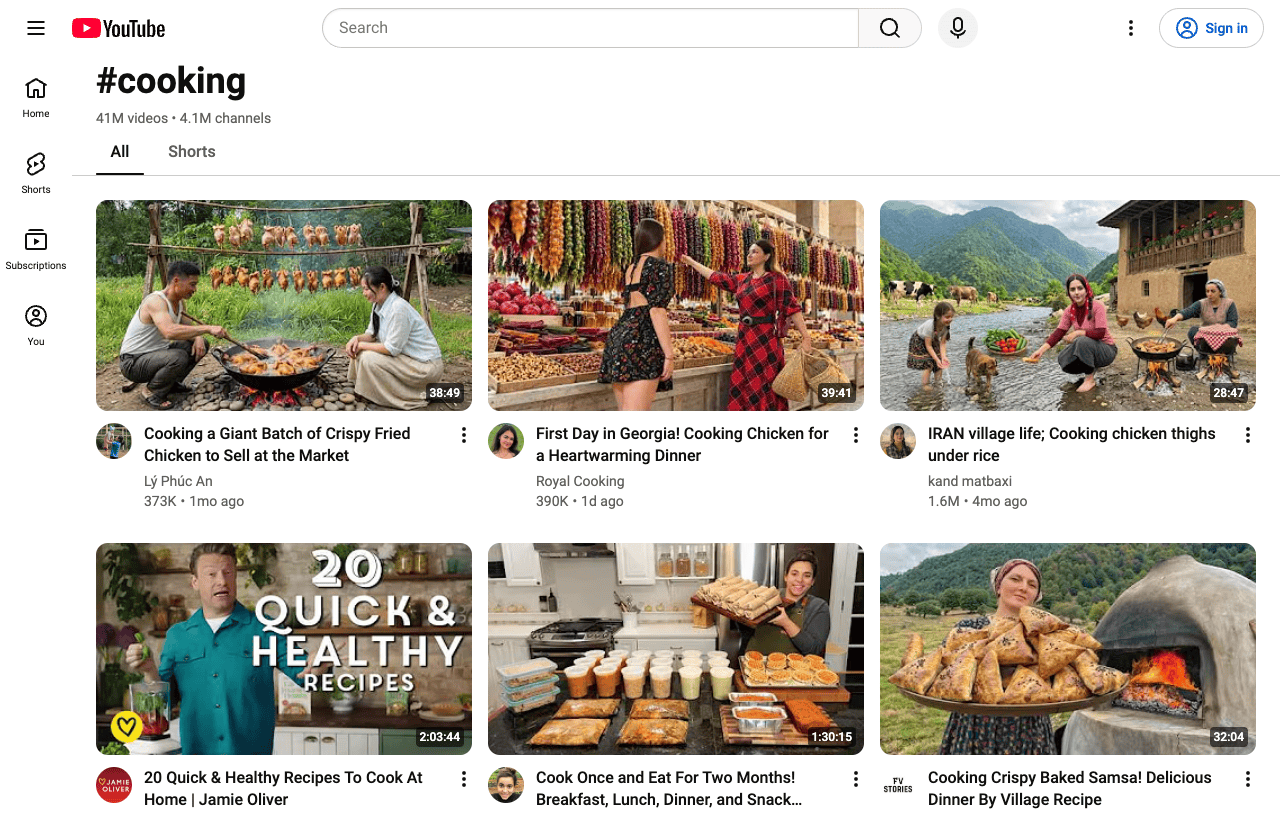Screen dimensions: 1280x813
Task: Click Cook Once video channel avatar
Action: point(506,785)
